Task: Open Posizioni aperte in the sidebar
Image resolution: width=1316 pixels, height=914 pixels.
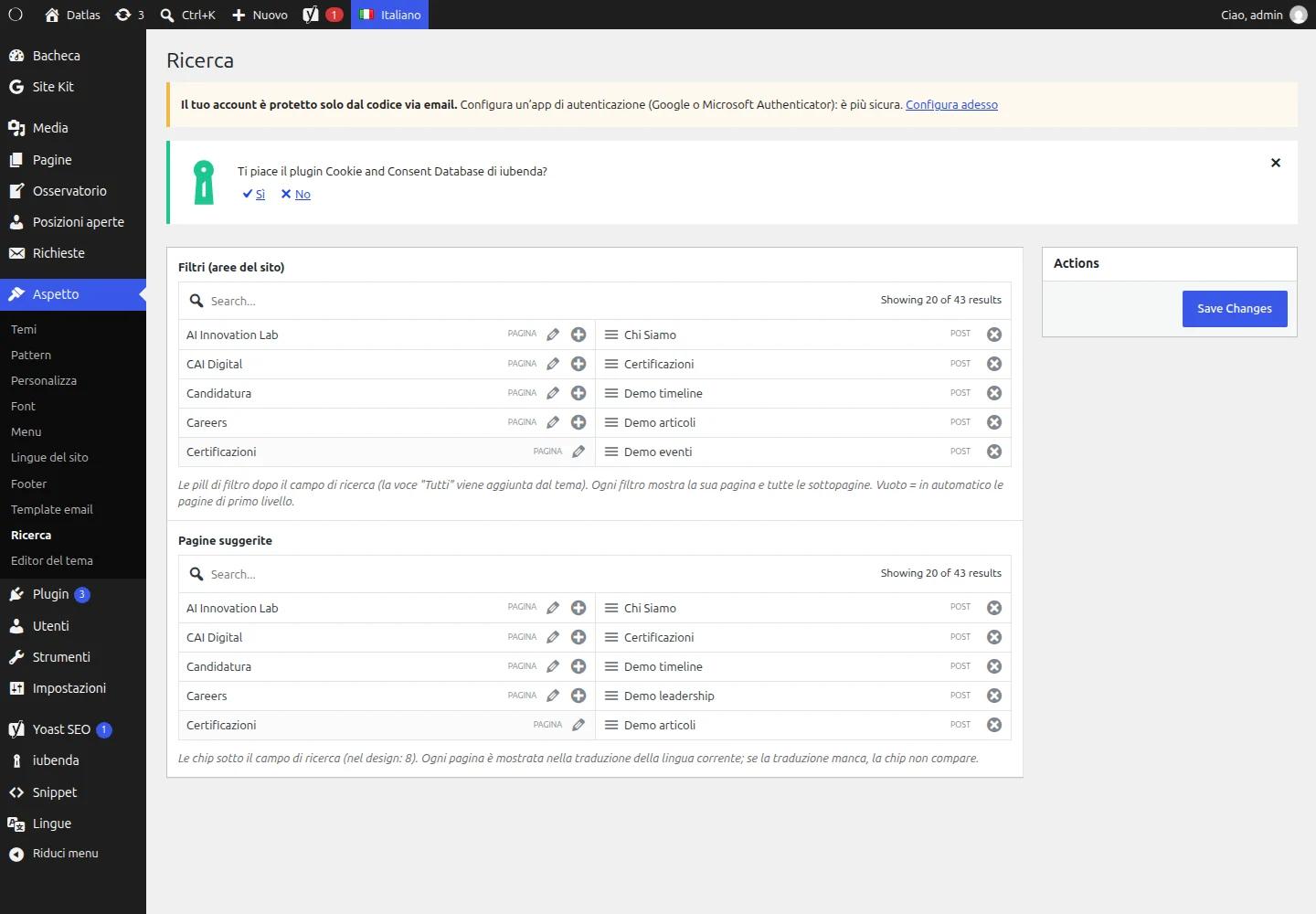Action: point(73,222)
